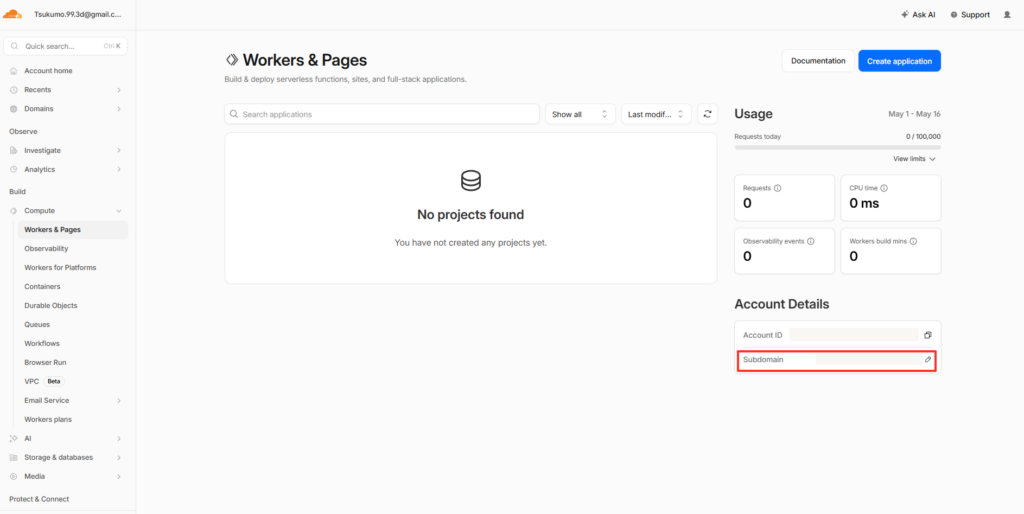This screenshot has height=514, width=1024.
Task: Open the Support menu
Action: tap(970, 14)
